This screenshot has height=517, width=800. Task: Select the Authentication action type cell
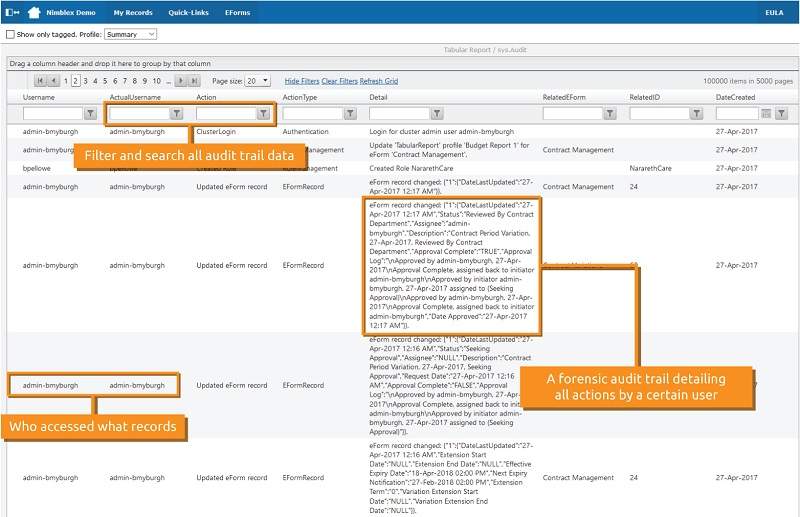(306, 131)
